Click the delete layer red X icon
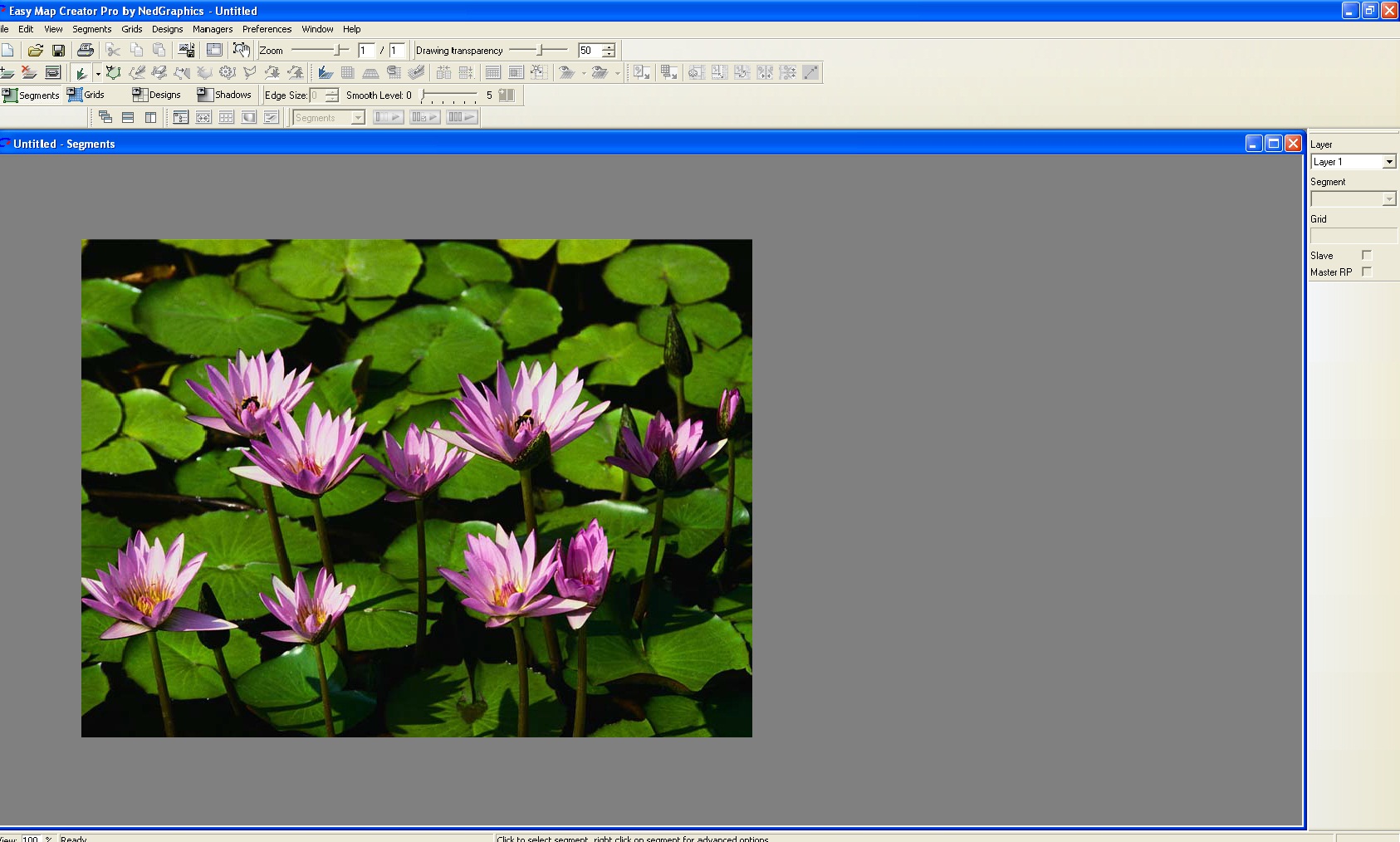 [x=29, y=72]
